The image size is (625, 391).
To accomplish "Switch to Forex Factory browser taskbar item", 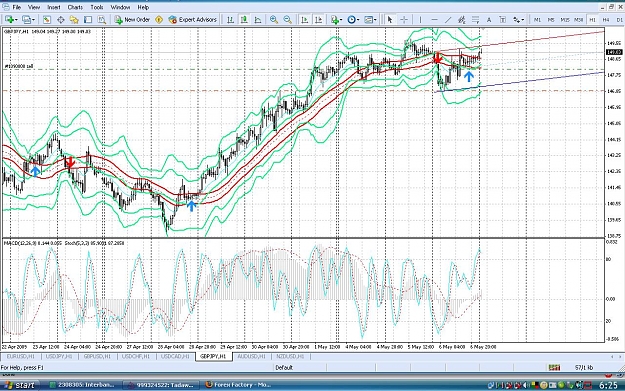I will (x=238, y=385).
